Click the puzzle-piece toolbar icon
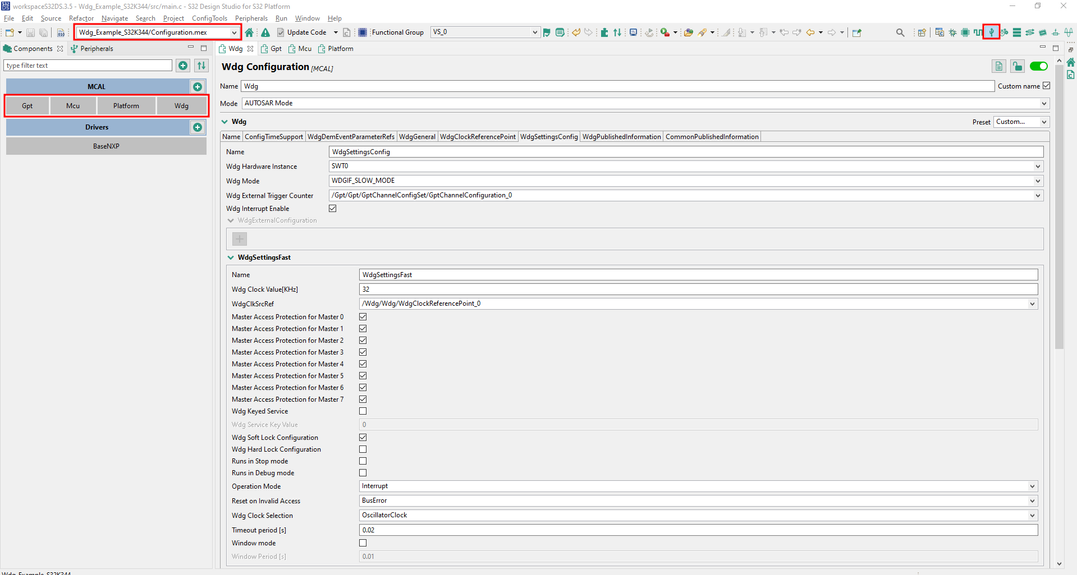Viewport: 1077px width, 575px height. click(604, 32)
